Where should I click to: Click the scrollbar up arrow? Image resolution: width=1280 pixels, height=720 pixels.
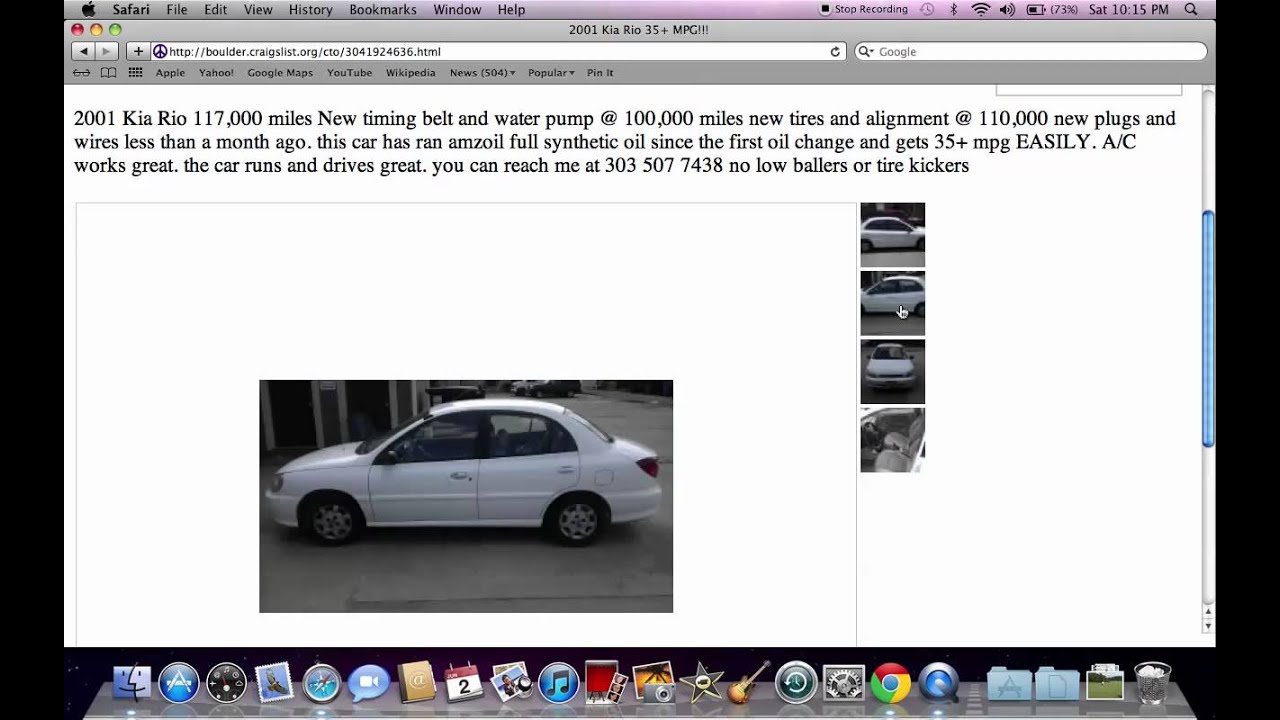coord(1208,611)
